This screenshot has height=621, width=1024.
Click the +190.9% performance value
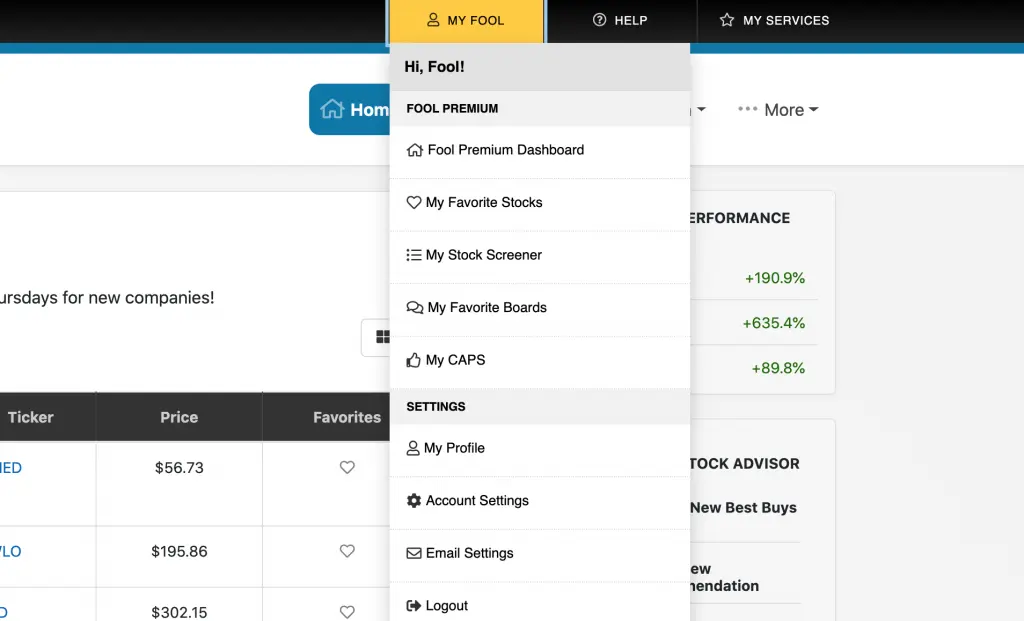(775, 278)
